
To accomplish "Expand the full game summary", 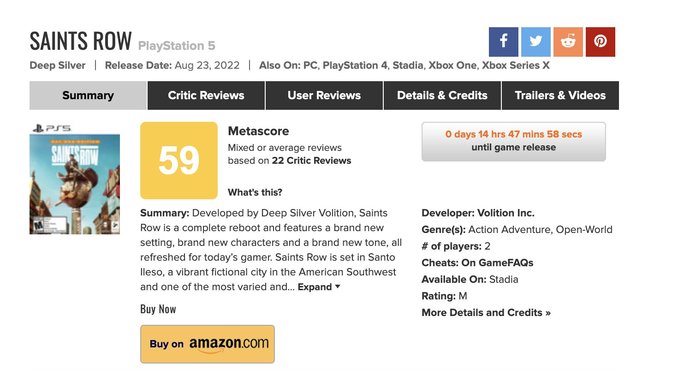I will 319,287.
